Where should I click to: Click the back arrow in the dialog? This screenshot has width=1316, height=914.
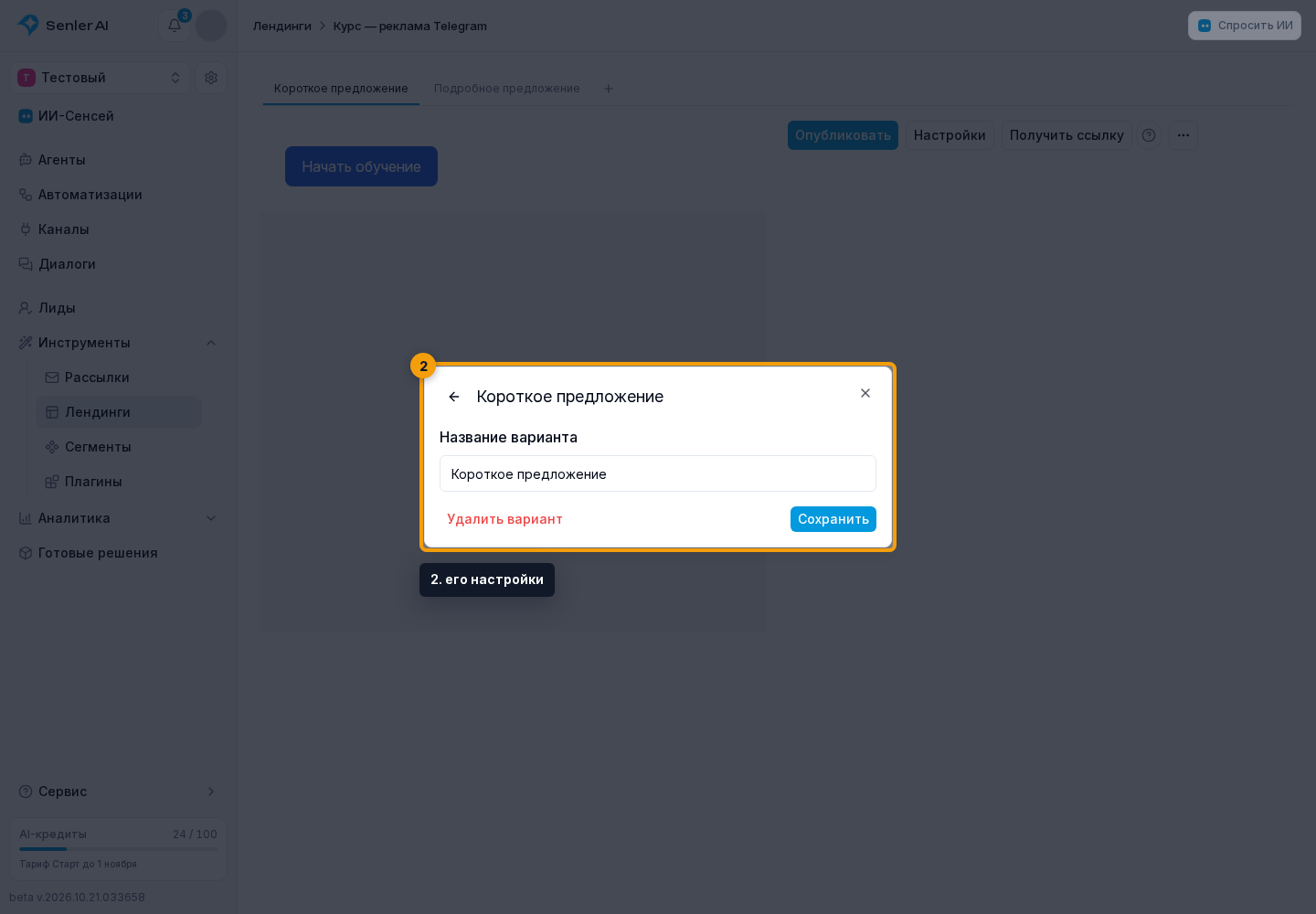click(454, 397)
